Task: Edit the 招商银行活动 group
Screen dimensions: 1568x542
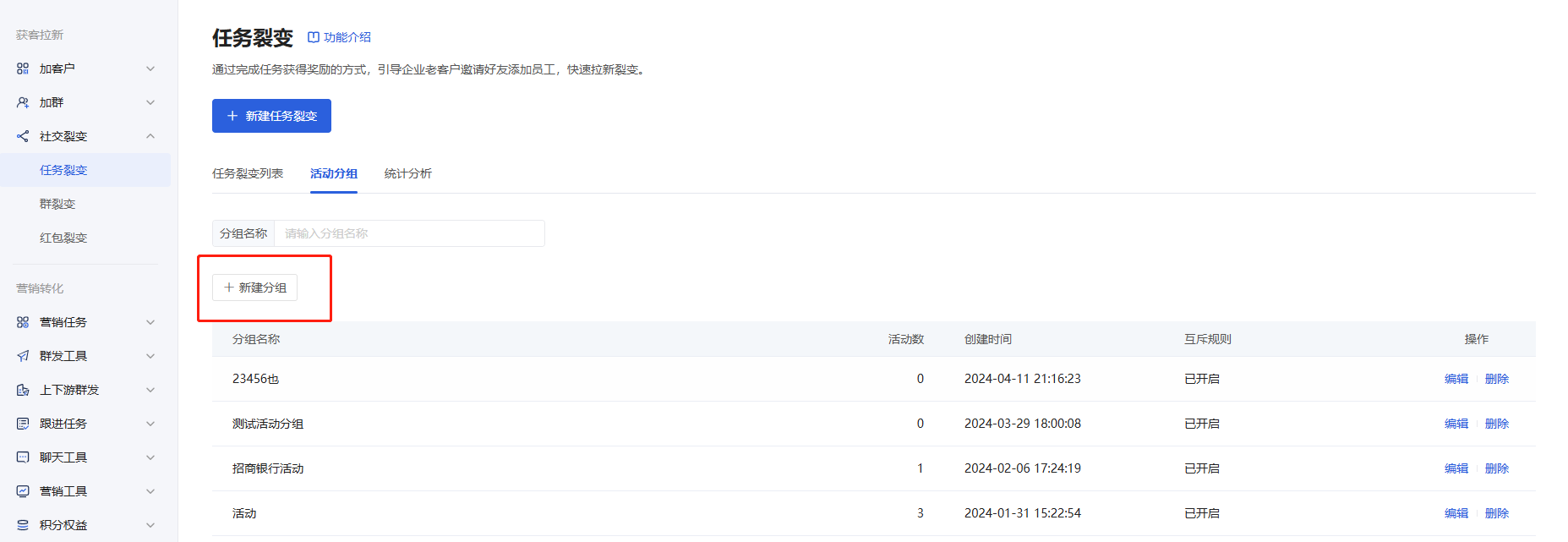Action: tap(1456, 468)
